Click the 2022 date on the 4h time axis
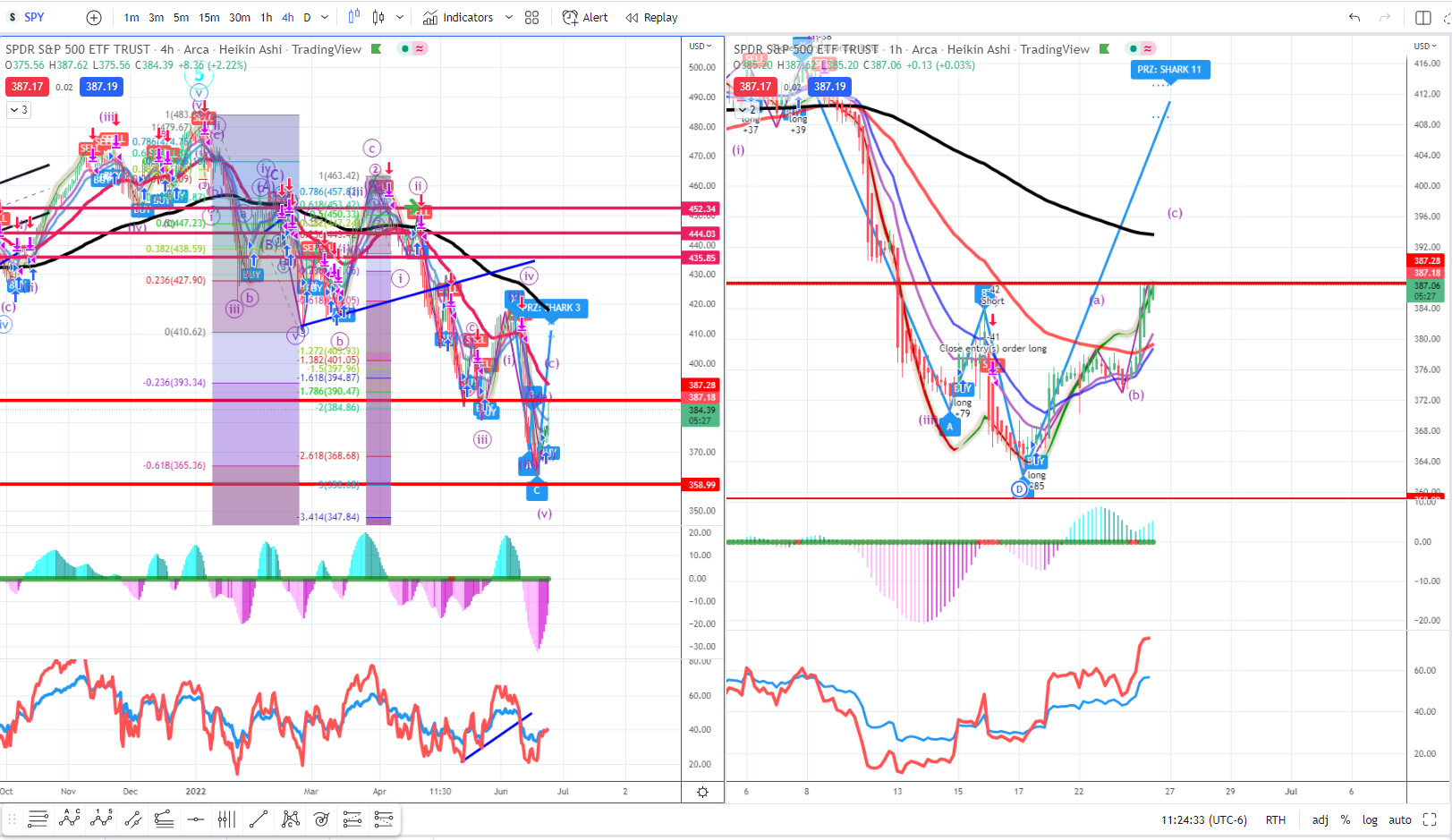Image resolution: width=1452 pixels, height=840 pixels. (195, 792)
